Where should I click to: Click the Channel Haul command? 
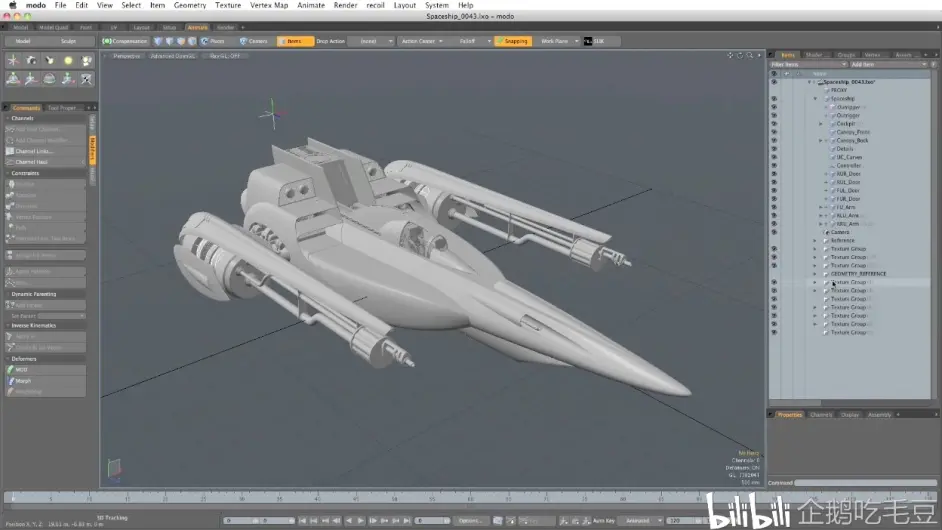pyautogui.click(x=46, y=162)
